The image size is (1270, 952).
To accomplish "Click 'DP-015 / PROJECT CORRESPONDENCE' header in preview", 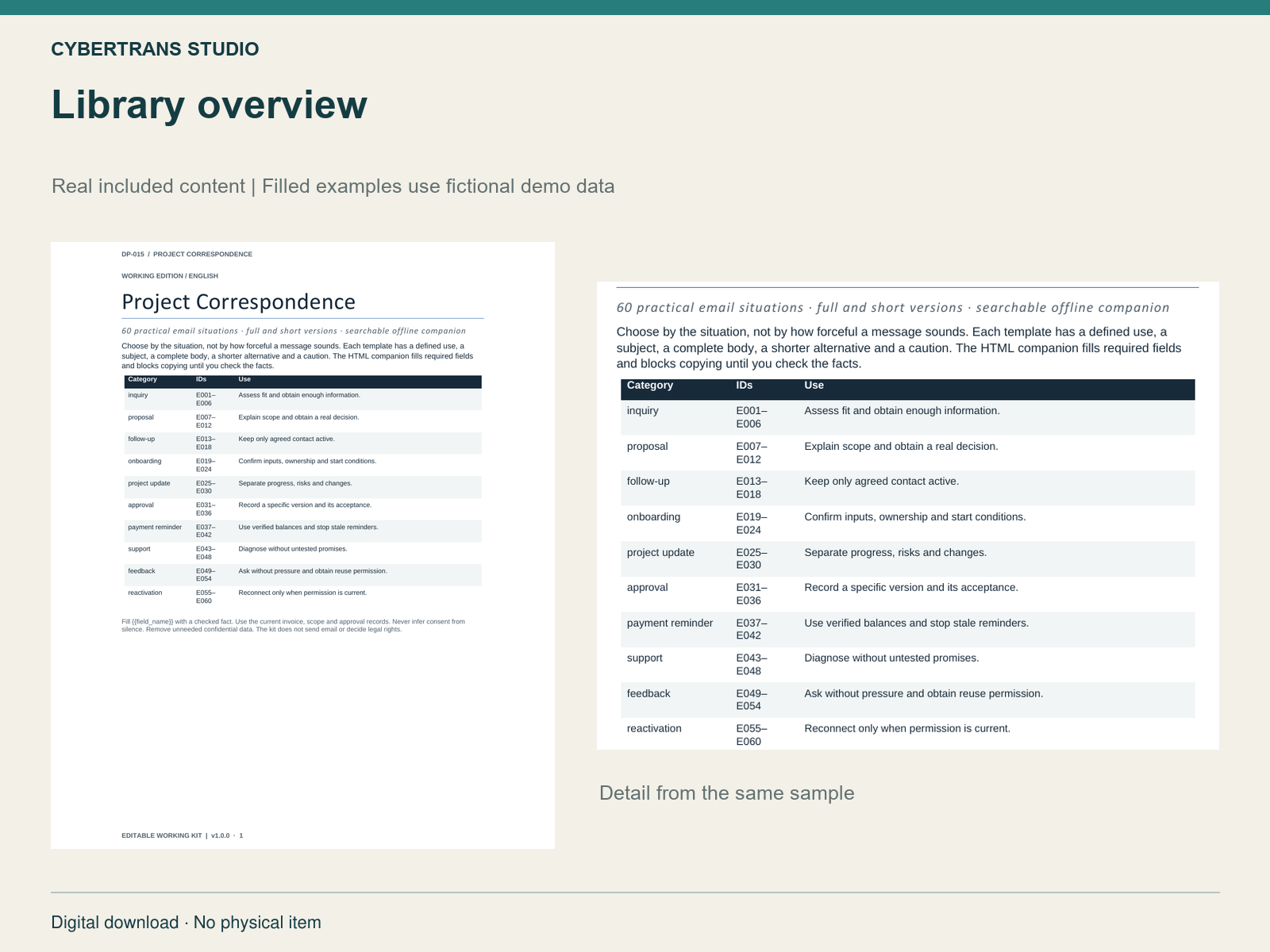I will tap(187, 255).
